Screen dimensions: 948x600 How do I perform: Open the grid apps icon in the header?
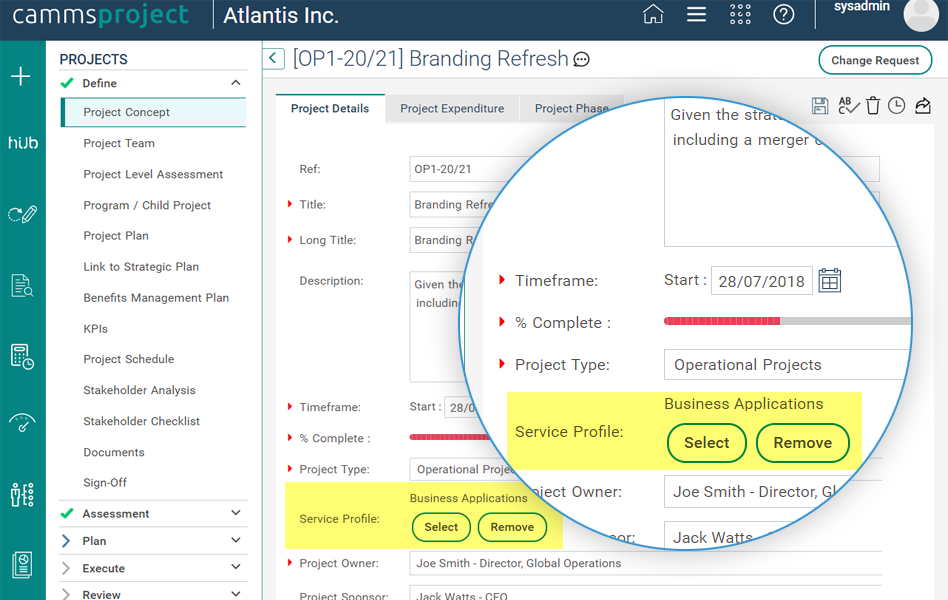740,14
